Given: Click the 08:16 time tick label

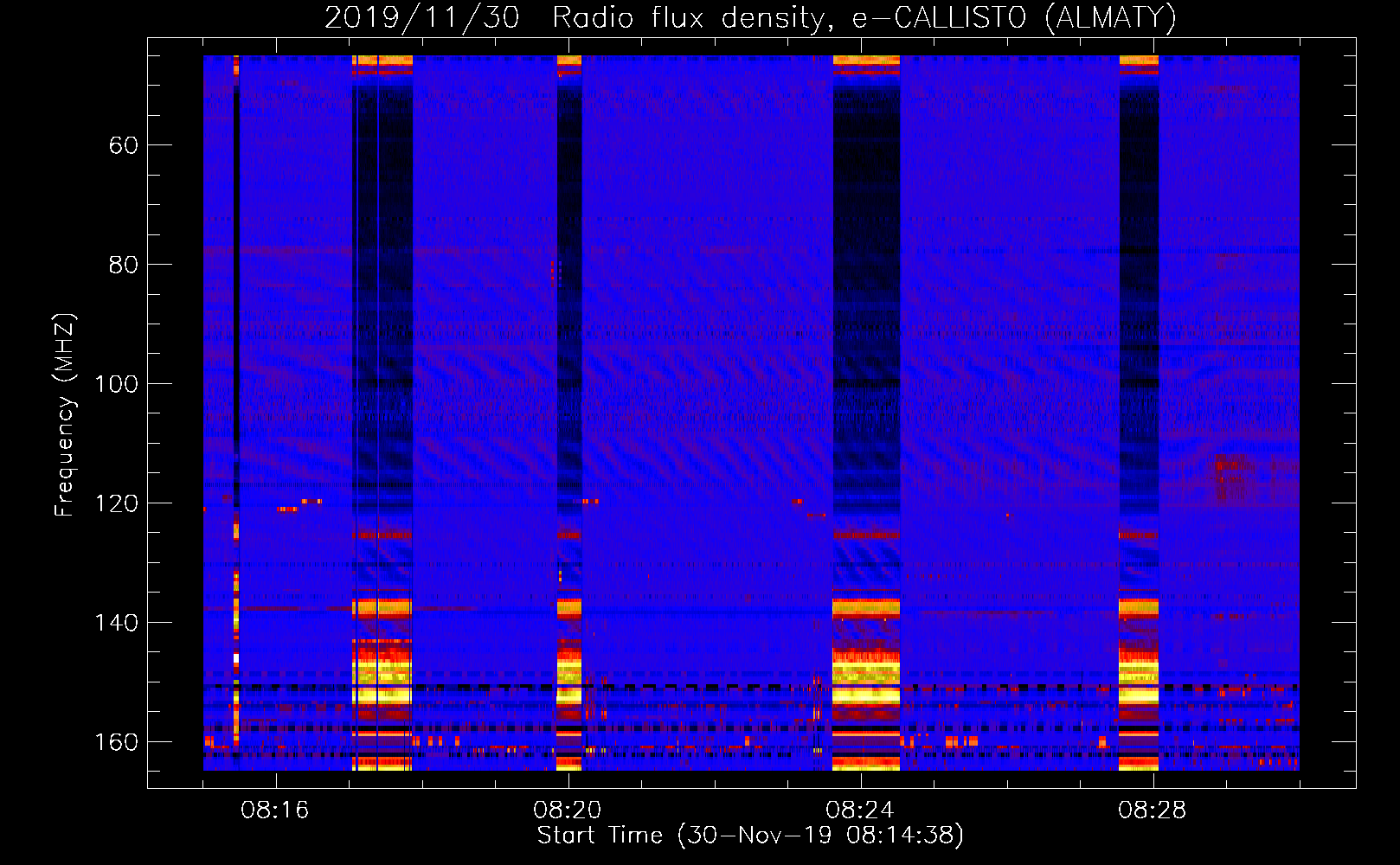Looking at the screenshot, I should (275, 811).
